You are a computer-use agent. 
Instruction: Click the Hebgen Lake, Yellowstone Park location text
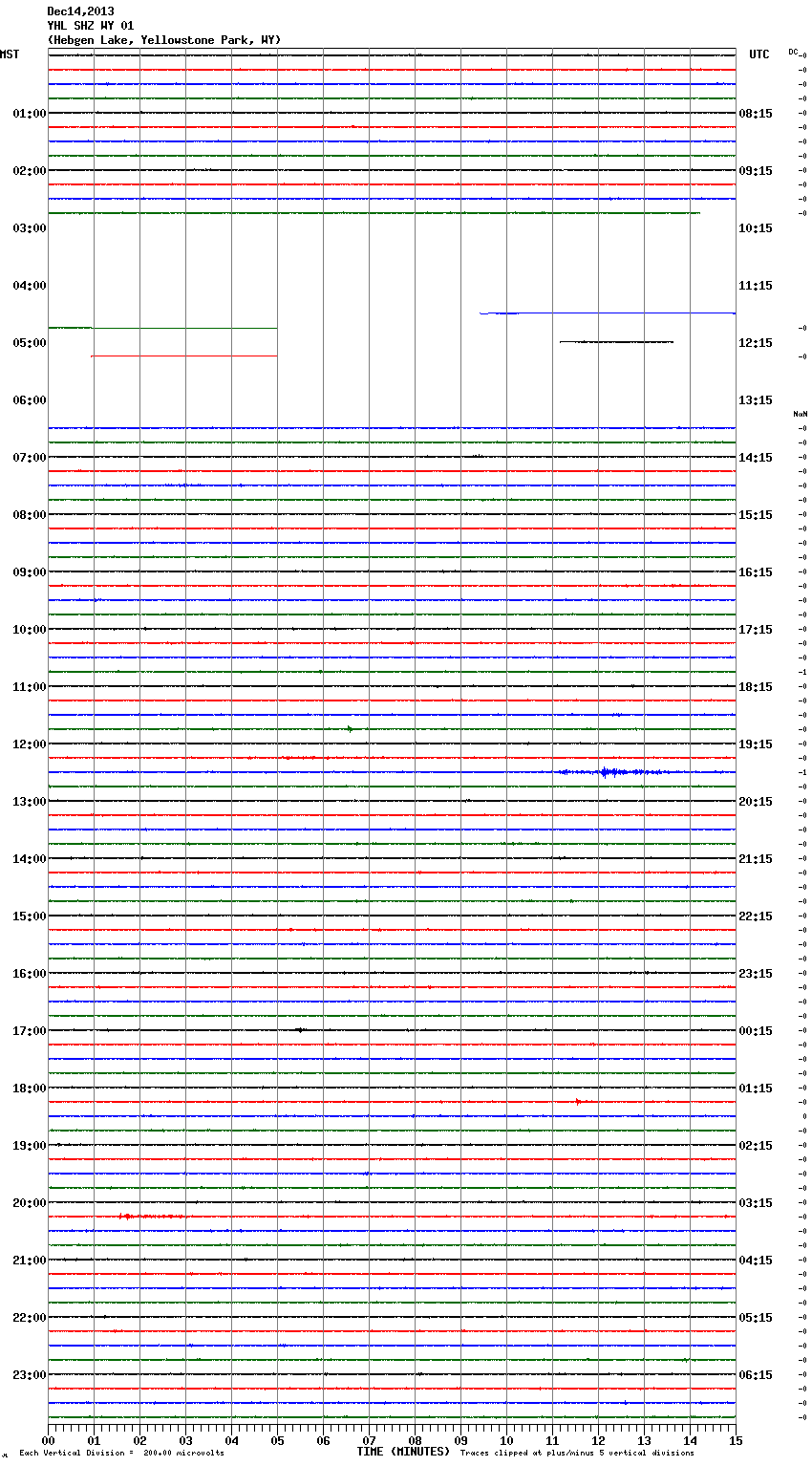tap(164, 40)
